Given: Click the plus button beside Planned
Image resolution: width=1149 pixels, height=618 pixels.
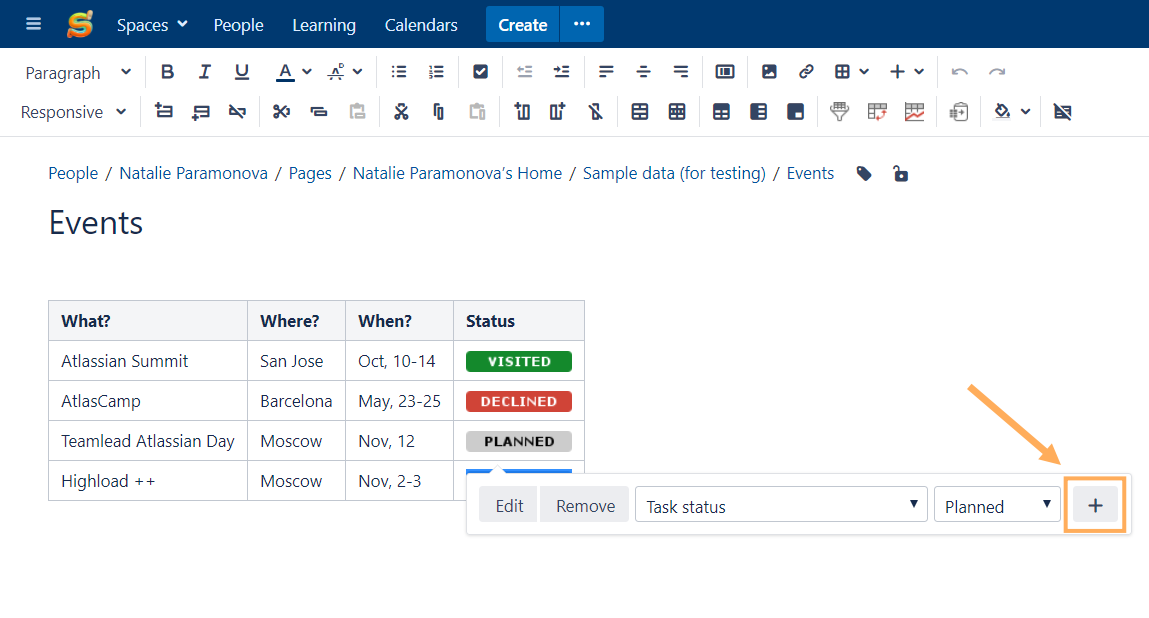Looking at the screenshot, I should 1095,506.
